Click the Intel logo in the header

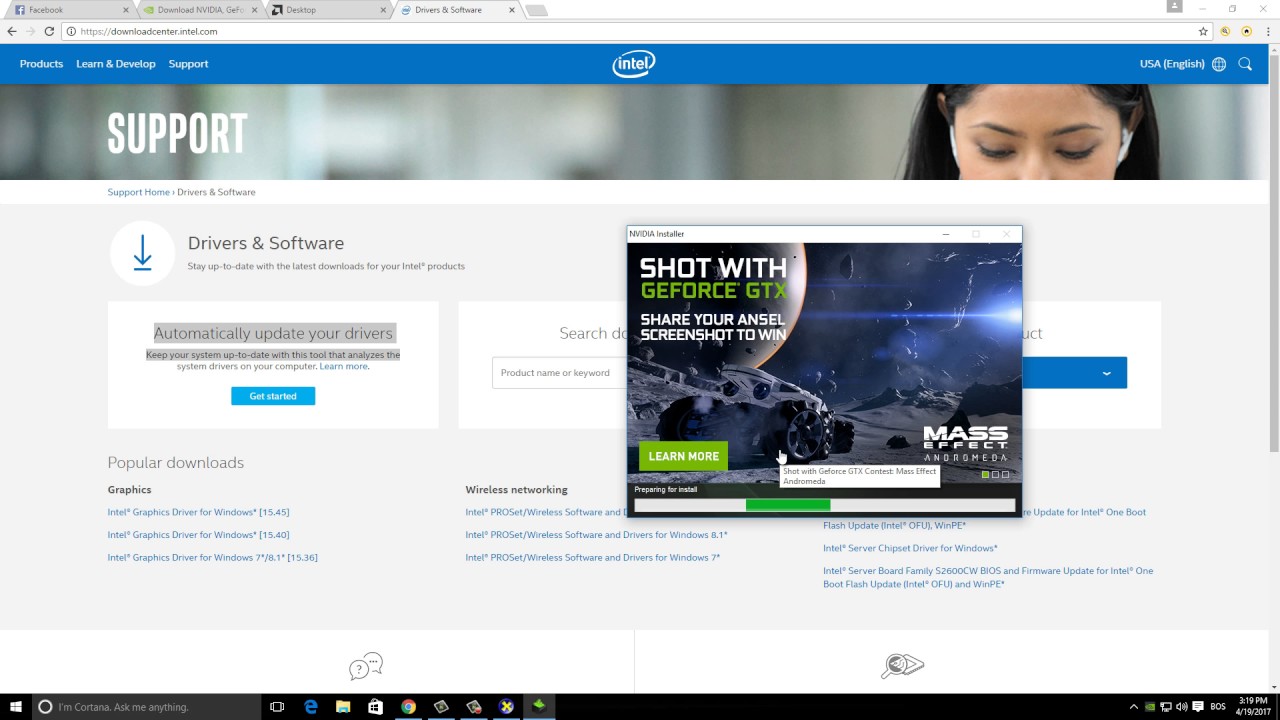pos(634,64)
